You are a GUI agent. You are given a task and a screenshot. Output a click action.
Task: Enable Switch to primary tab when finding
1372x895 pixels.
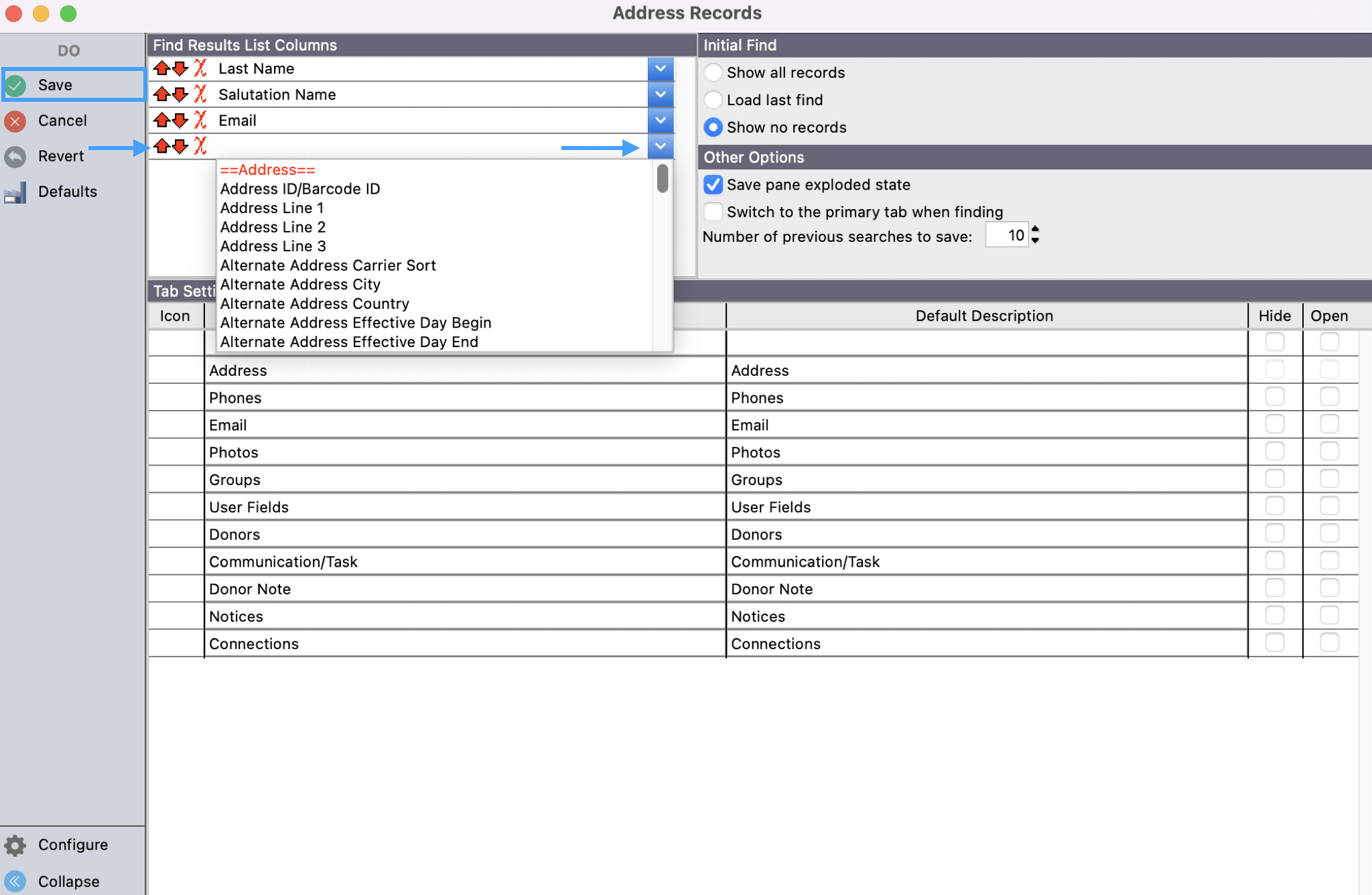713,212
